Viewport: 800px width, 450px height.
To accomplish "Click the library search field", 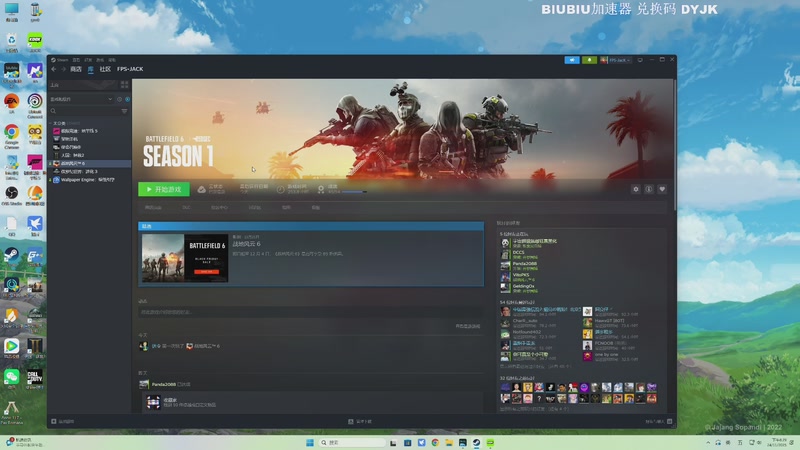I will click(85, 111).
